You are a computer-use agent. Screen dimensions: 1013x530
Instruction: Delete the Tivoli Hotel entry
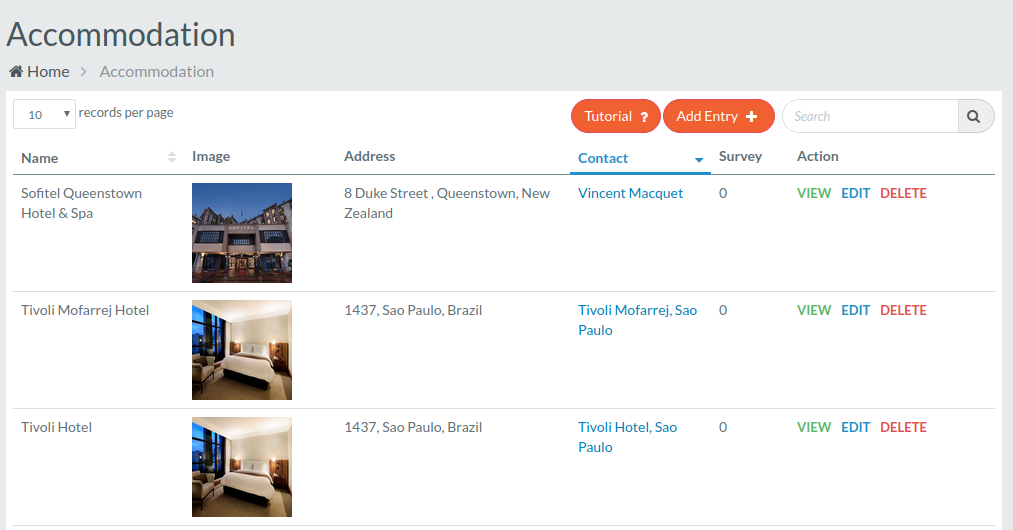pyautogui.click(x=903, y=427)
